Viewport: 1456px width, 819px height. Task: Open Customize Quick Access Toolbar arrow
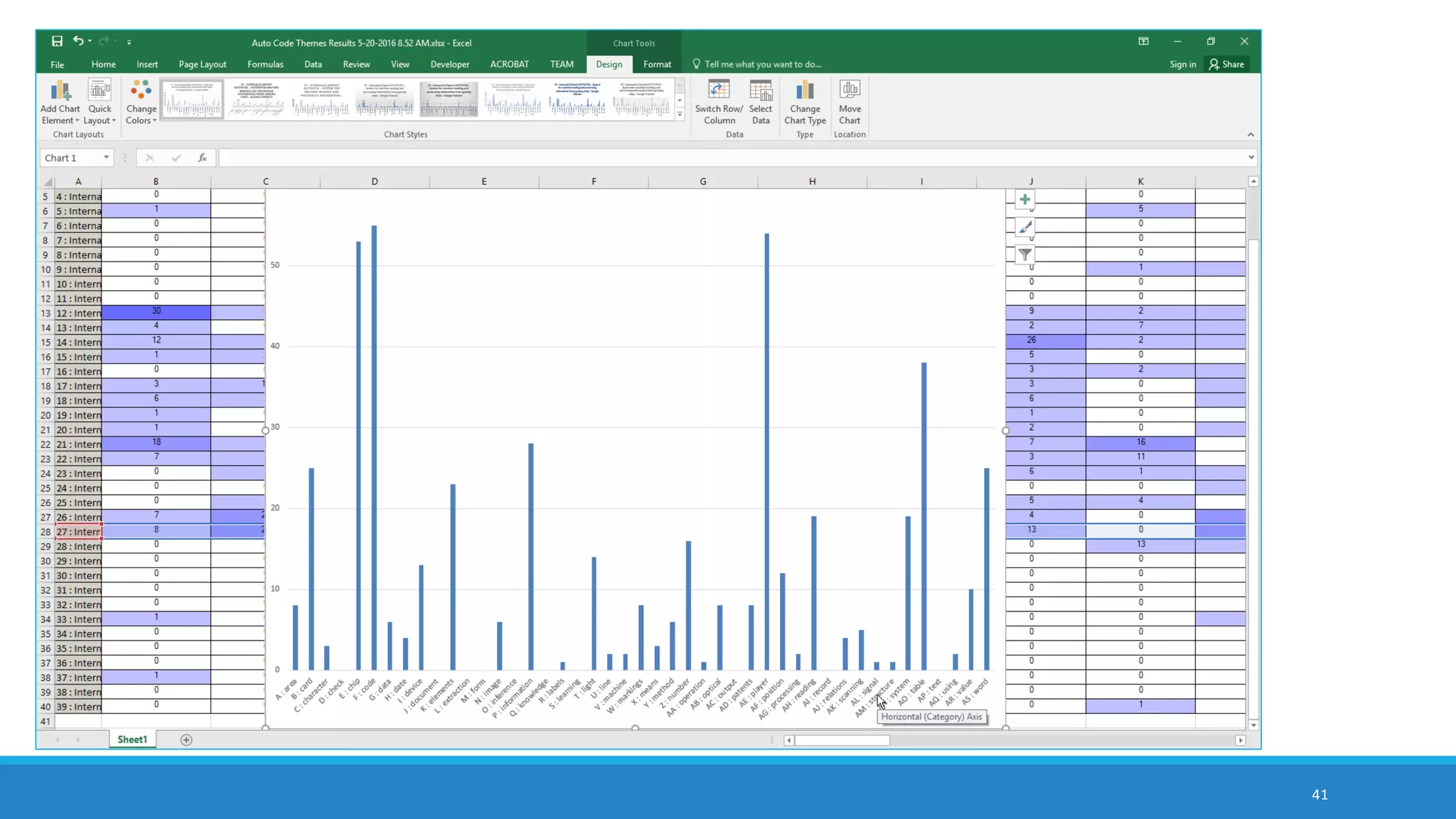pos(129,42)
